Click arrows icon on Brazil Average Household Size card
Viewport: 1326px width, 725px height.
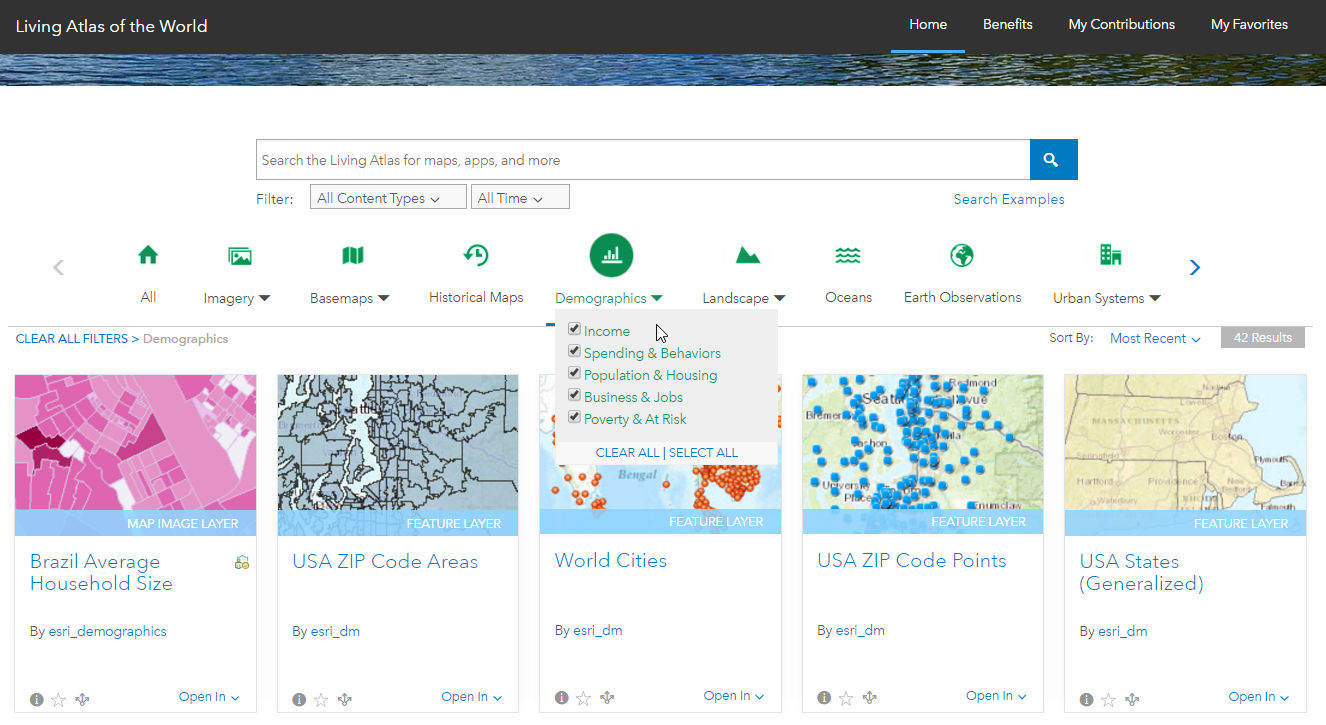tap(82, 699)
